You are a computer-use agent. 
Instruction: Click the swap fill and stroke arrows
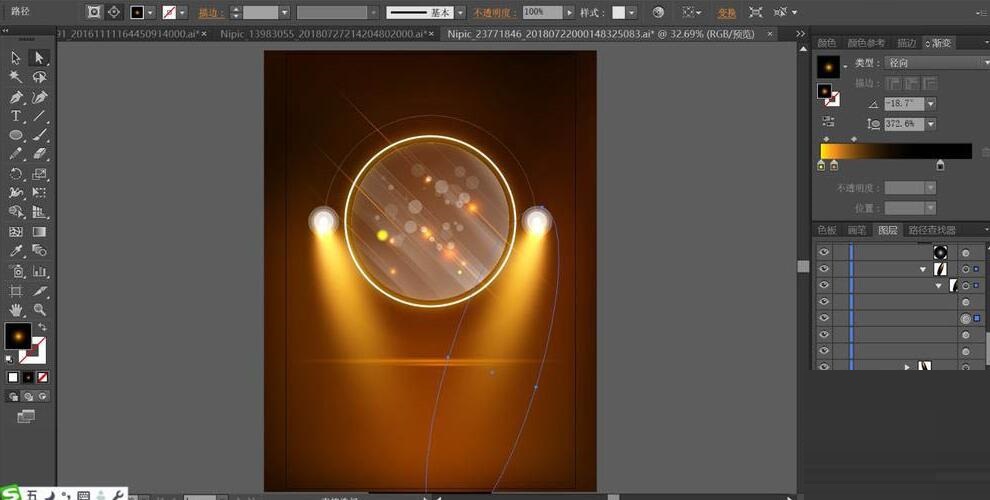tap(42, 327)
